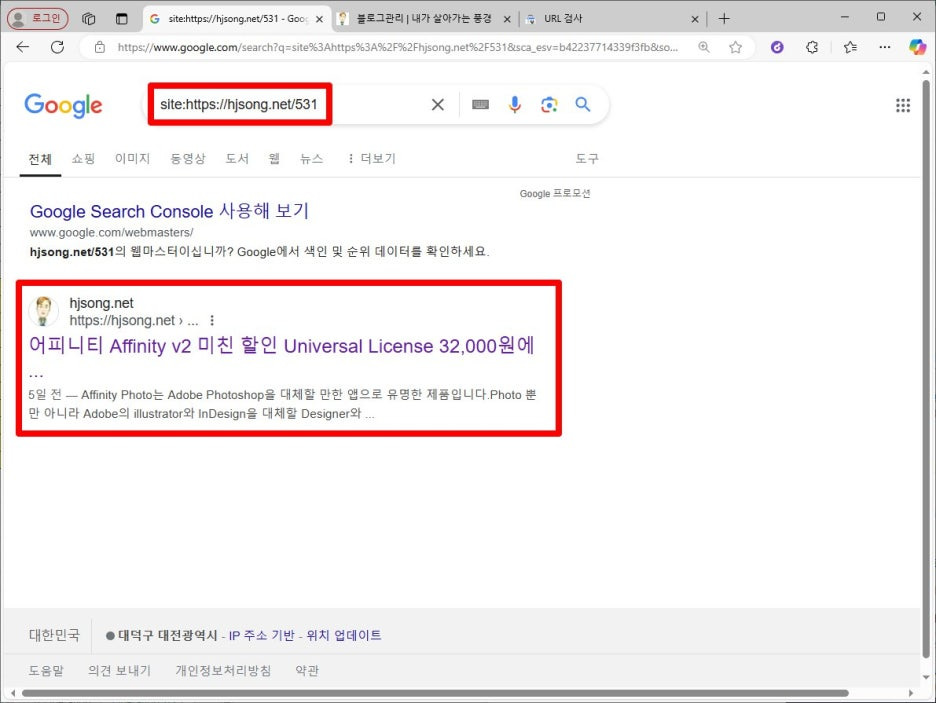936x703 pixels.
Task: Click the IP 주소 기반 link
Action: [x=261, y=636]
